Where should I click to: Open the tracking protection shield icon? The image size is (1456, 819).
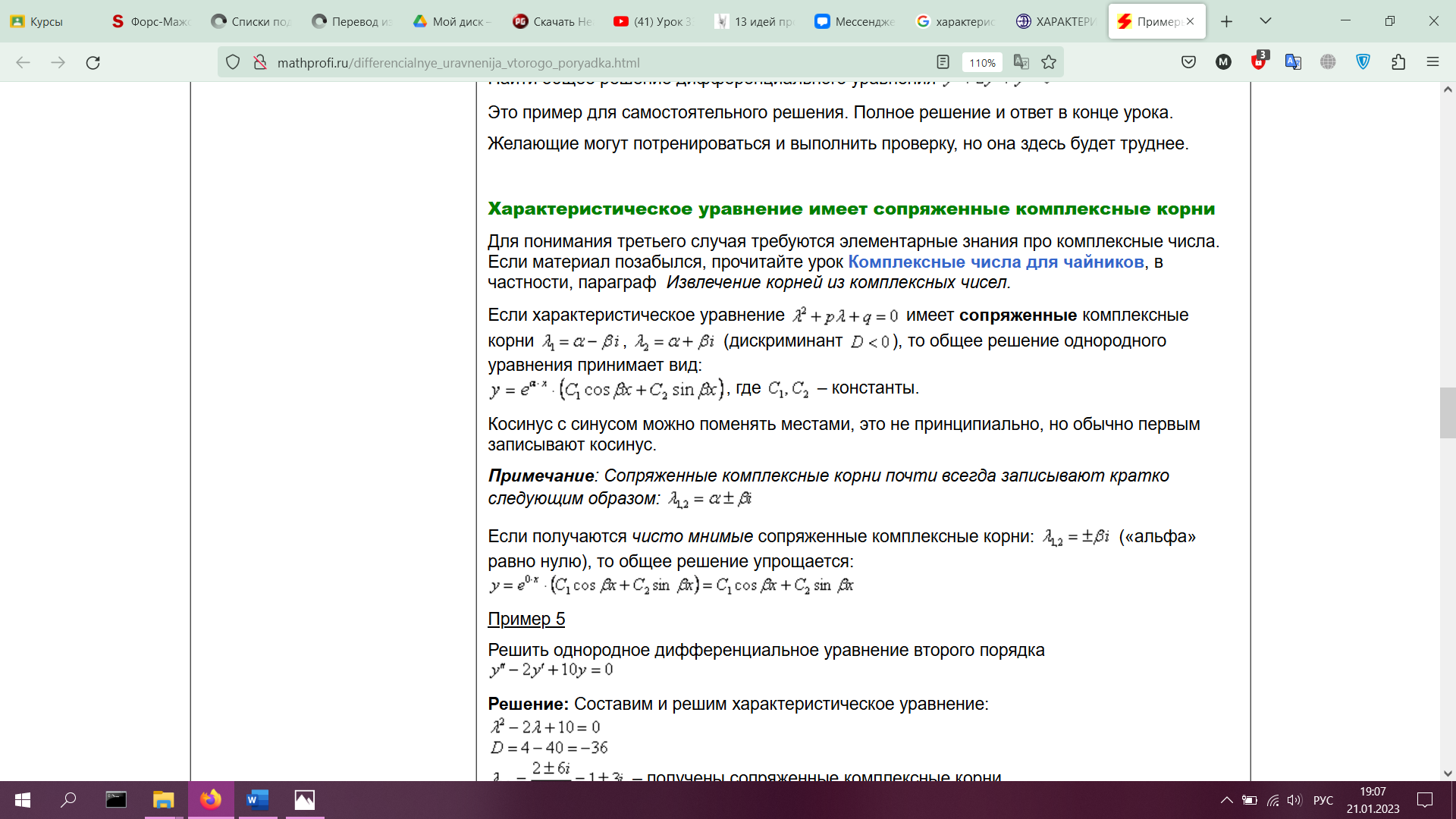point(233,62)
